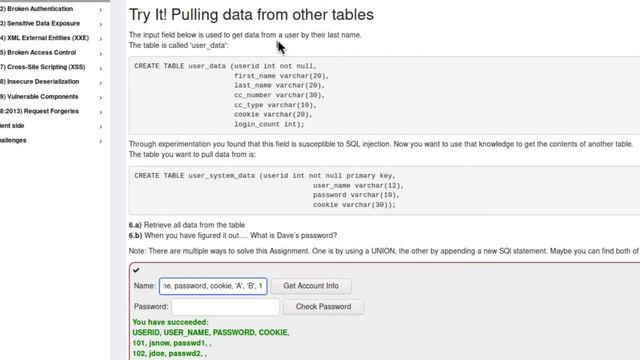Expand the Request Forgeries chevron

100,112
